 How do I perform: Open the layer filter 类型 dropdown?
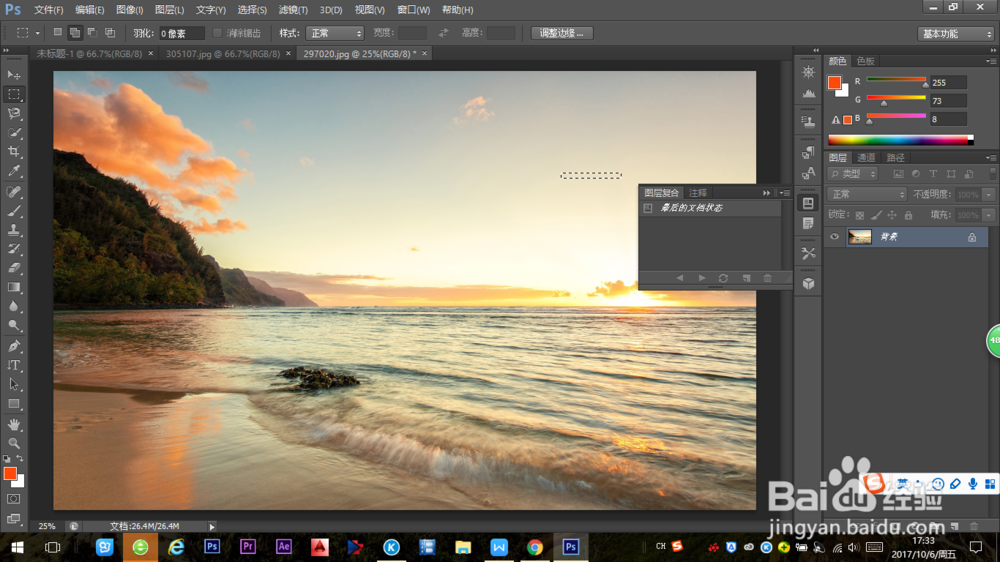(x=853, y=174)
